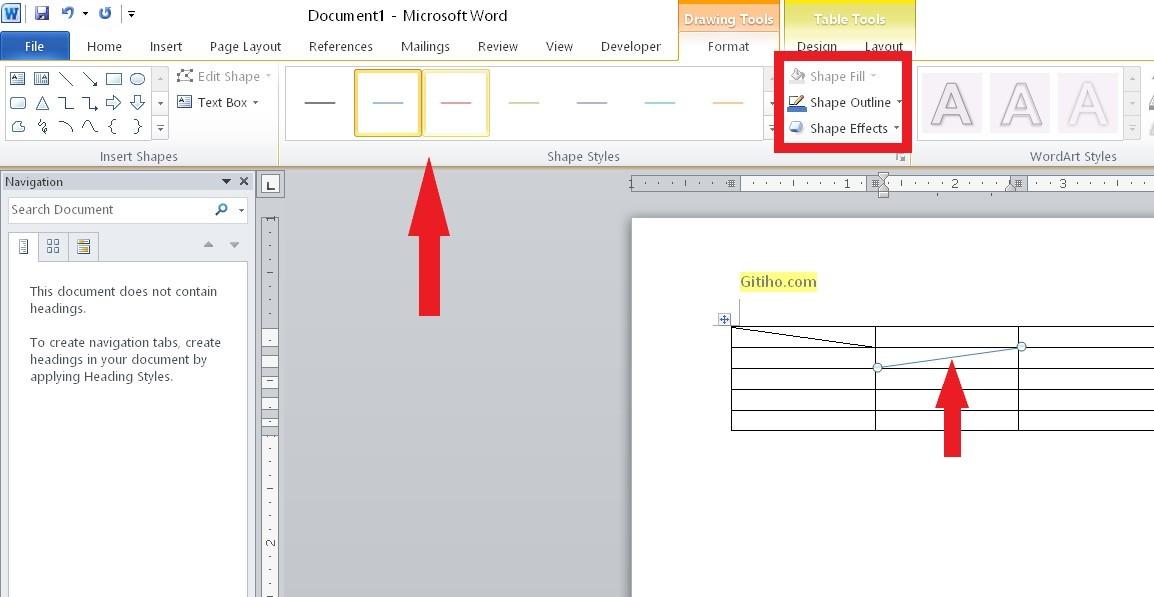Screen dimensions: 1154x597
Task: Open the Shape Outline dropdown
Action: 899,102
